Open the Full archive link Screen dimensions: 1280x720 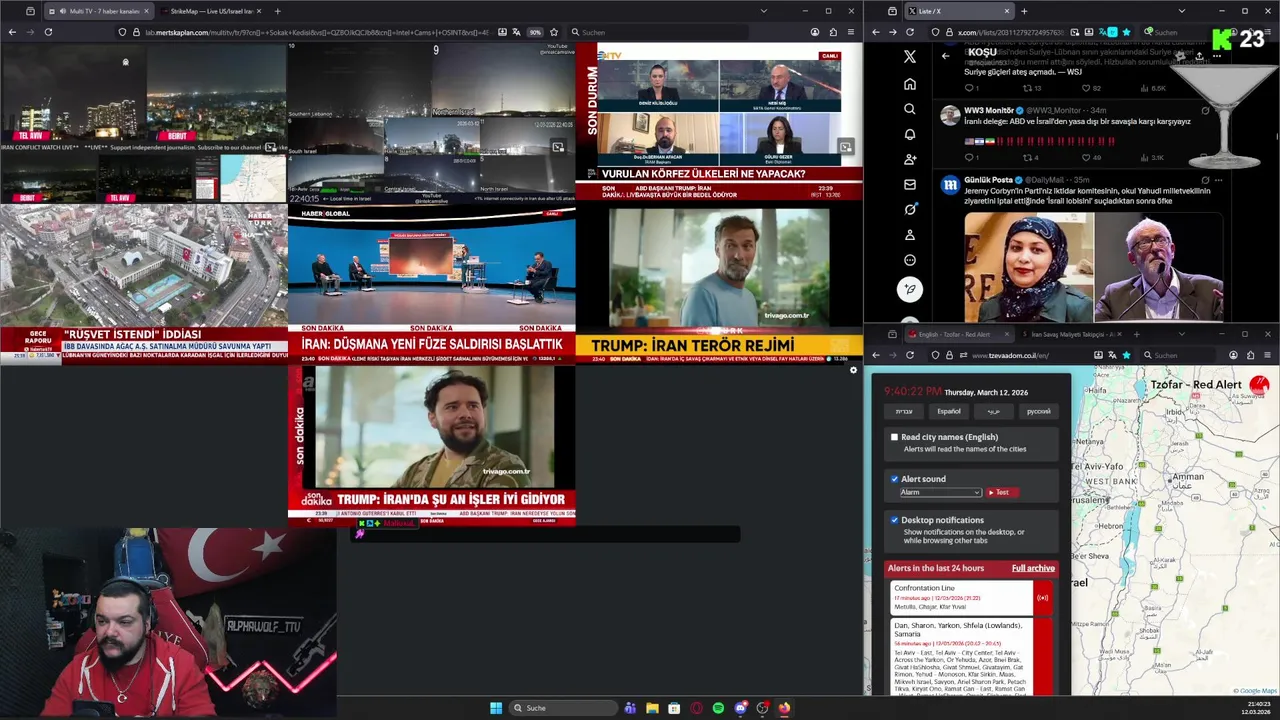pyautogui.click(x=1033, y=568)
